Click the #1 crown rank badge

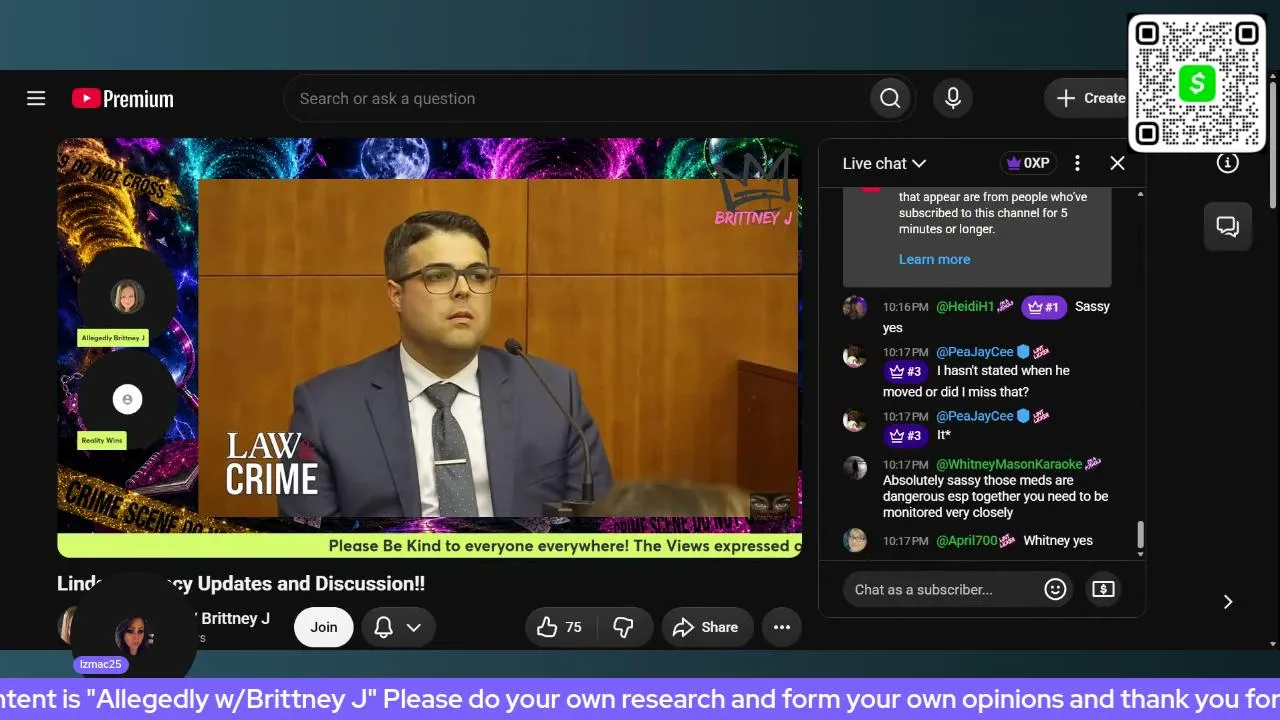(1043, 307)
